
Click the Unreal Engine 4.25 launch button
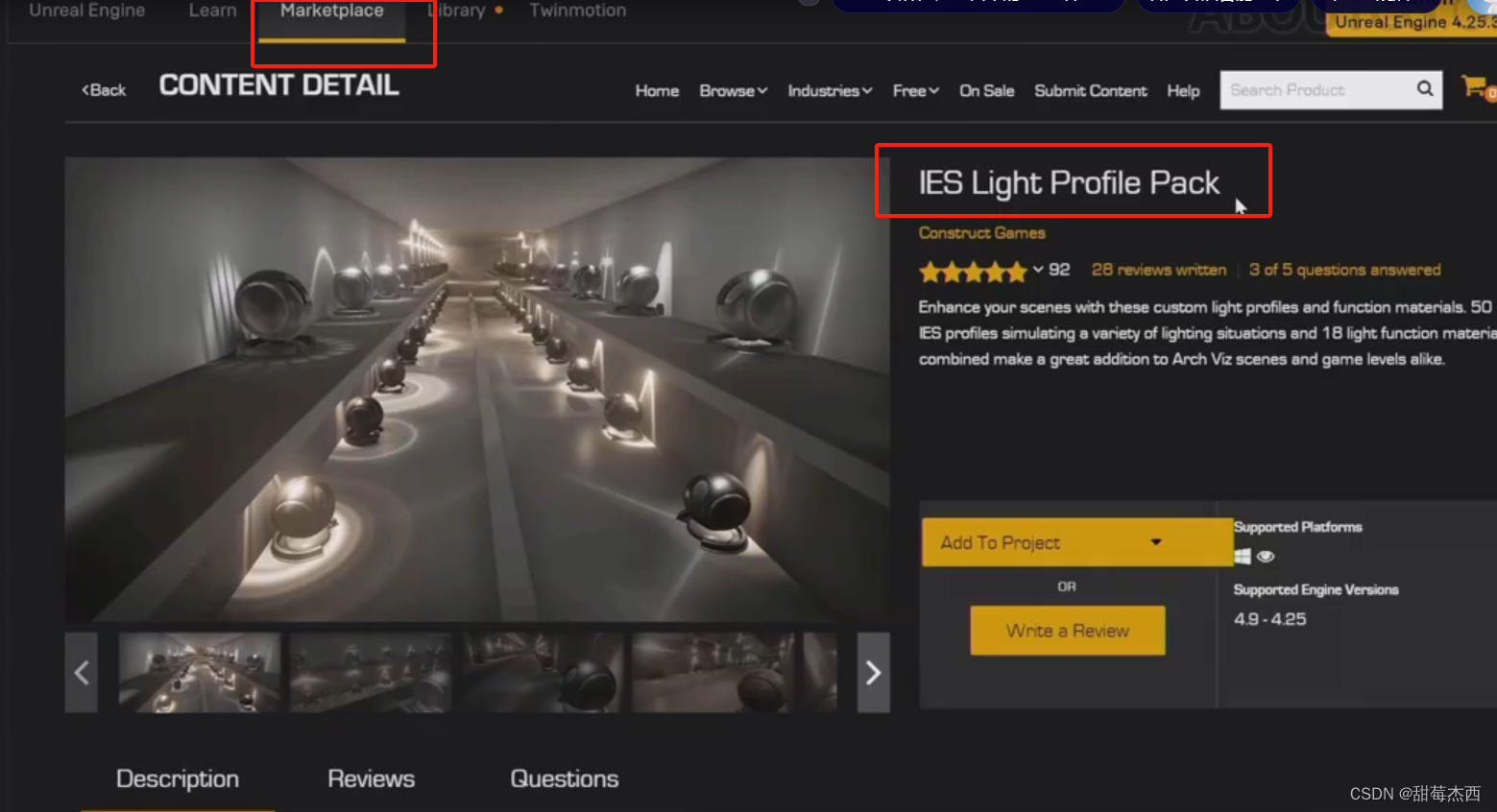point(1412,19)
